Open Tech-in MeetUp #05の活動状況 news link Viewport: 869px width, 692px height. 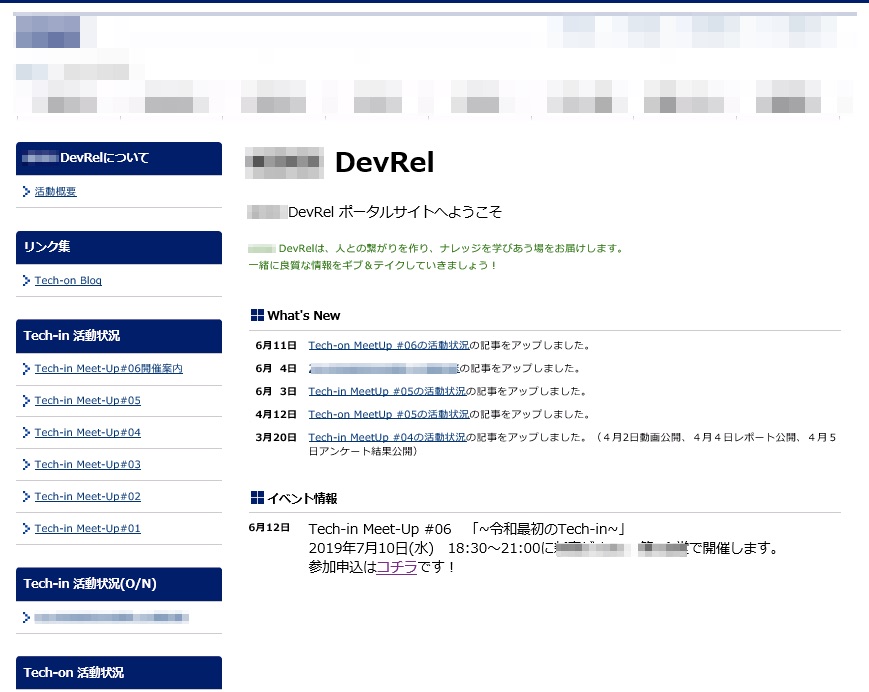click(387, 391)
